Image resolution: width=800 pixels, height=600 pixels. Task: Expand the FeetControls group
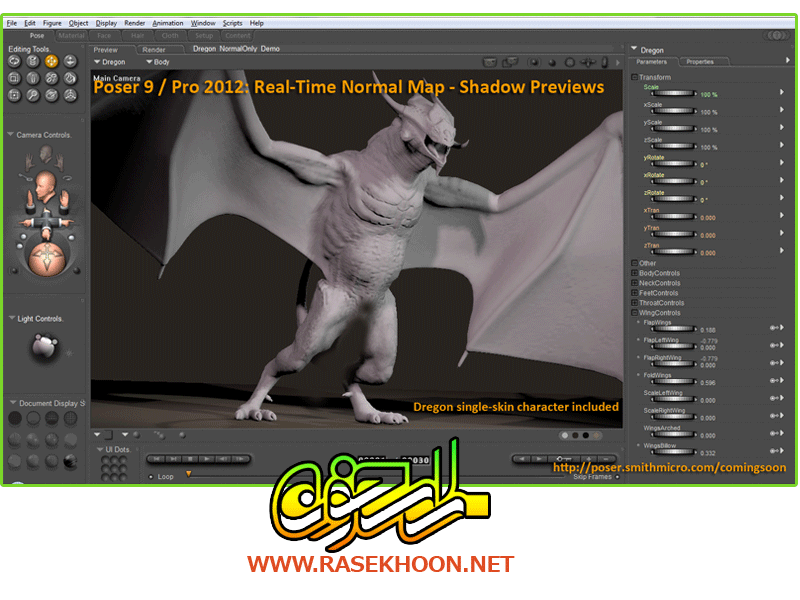pos(635,293)
